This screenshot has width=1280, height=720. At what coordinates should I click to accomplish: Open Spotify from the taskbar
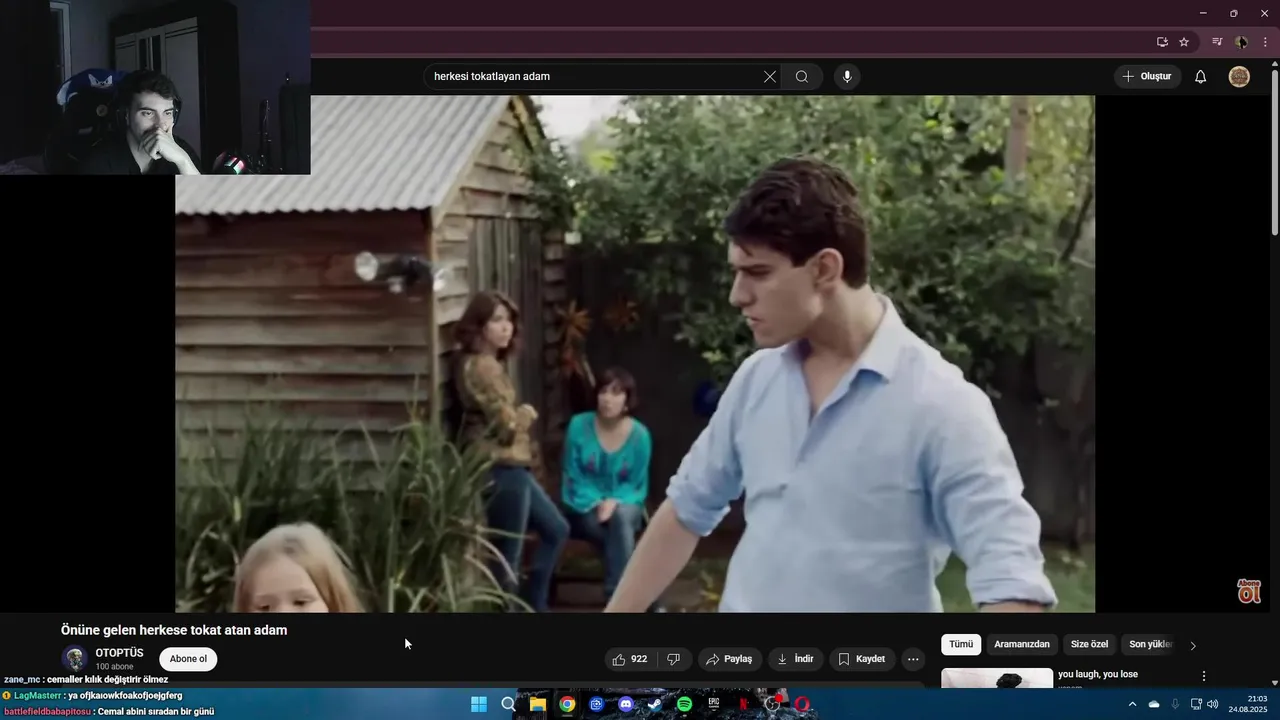(684, 704)
